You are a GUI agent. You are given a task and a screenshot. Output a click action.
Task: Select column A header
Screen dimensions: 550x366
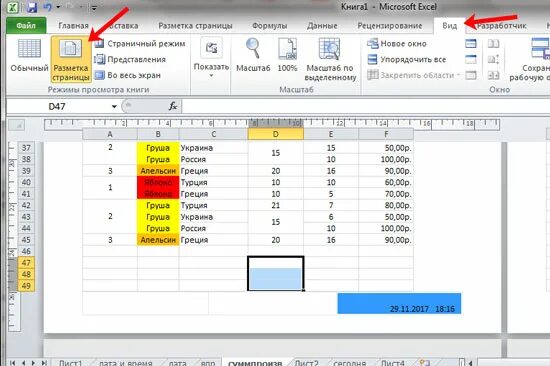point(110,134)
